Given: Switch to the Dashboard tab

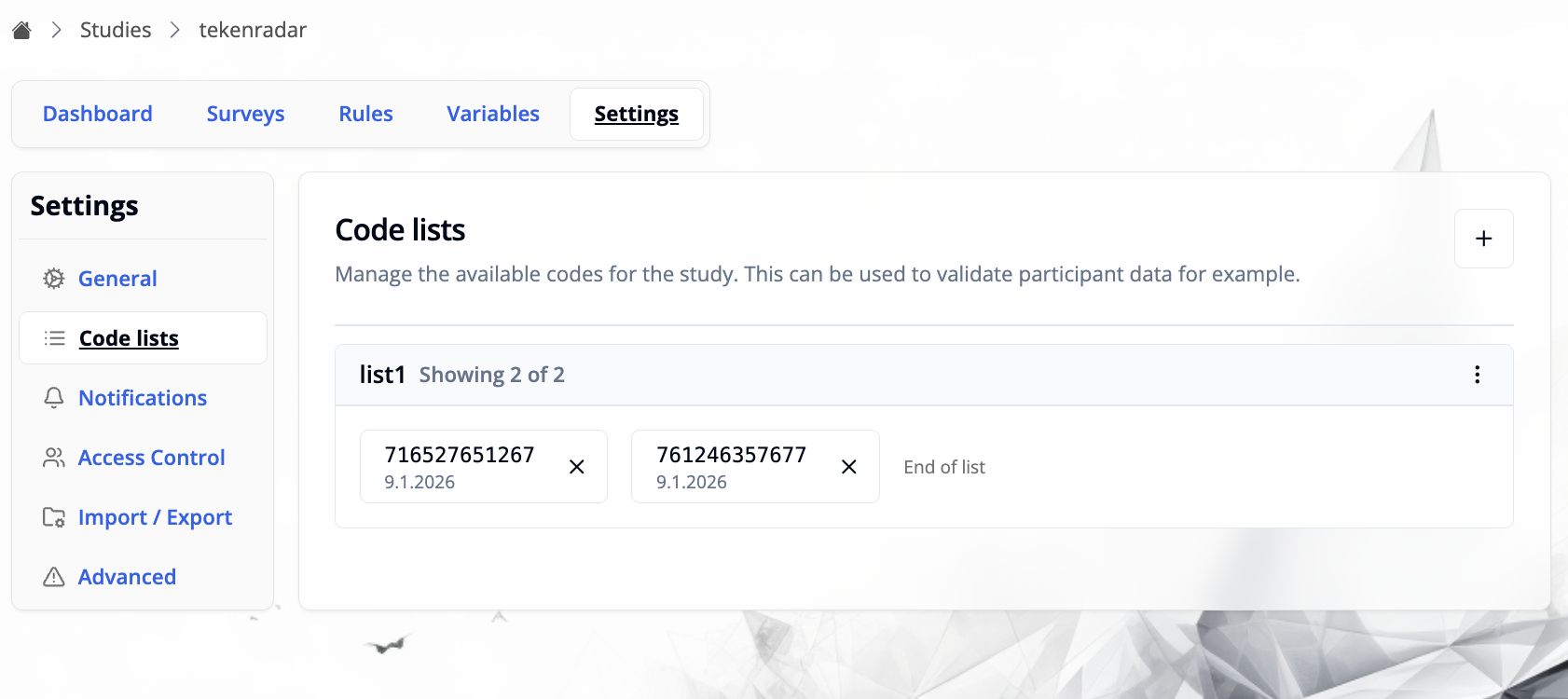Looking at the screenshot, I should [x=98, y=114].
